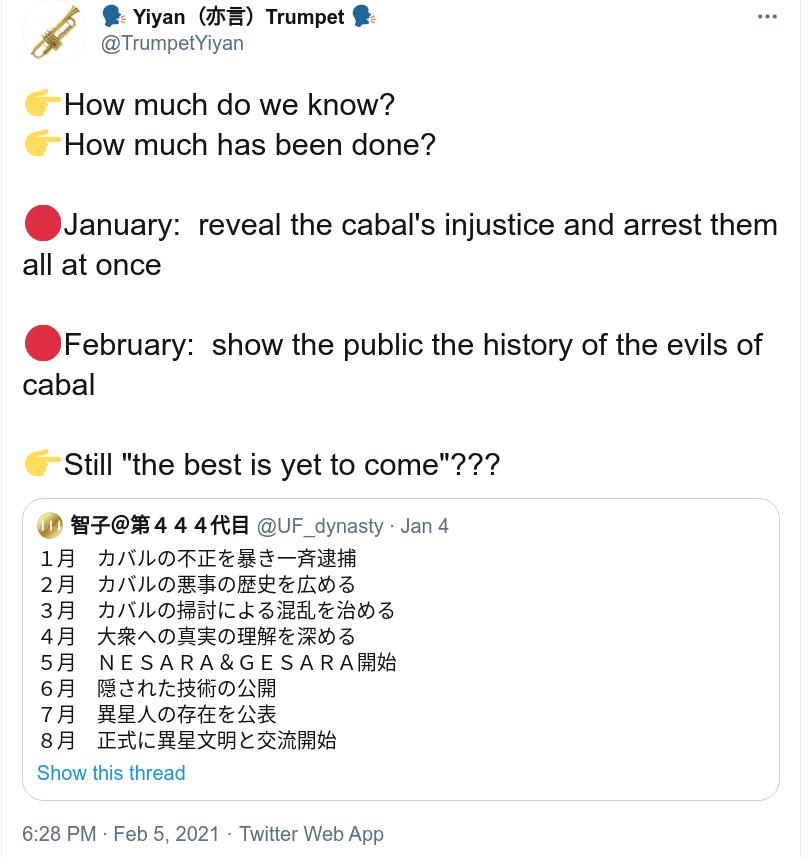Open the trumpet profile avatar
This screenshot has width=810, height=857.
pyautogui.click(x=54, y=32)
